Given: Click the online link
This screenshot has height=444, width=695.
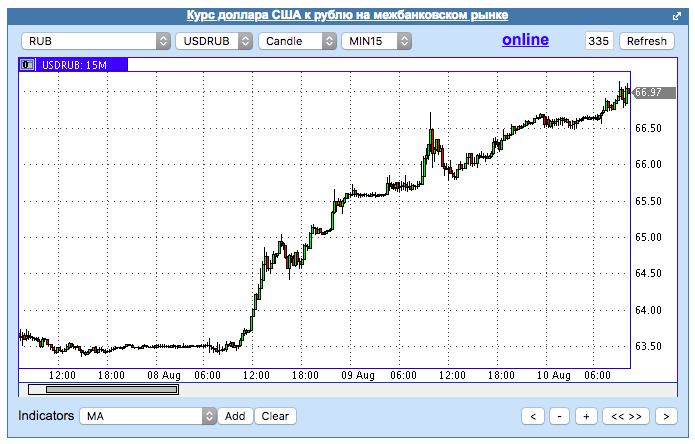Looking at the screenshot, I should click(x=525, y=40).
